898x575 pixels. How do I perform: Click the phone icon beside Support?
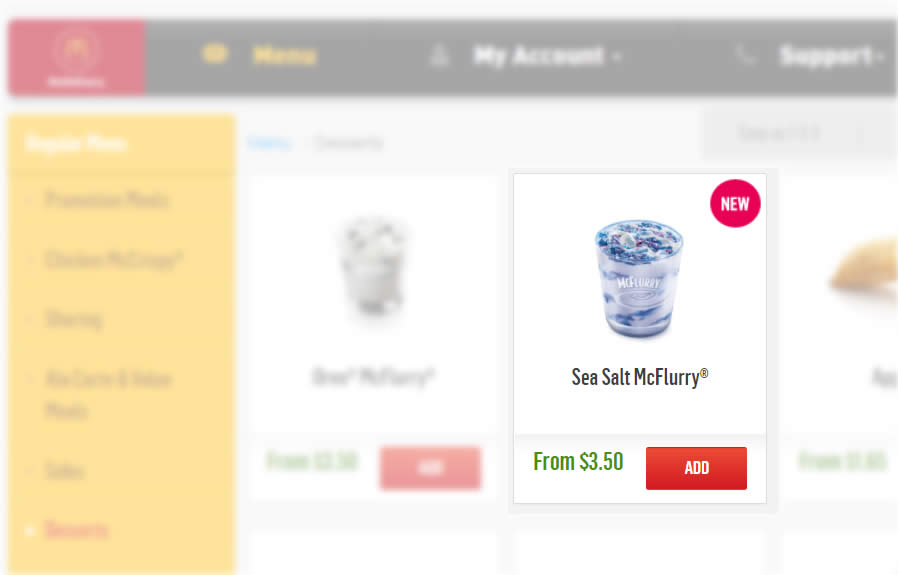[x=746, y=56]
